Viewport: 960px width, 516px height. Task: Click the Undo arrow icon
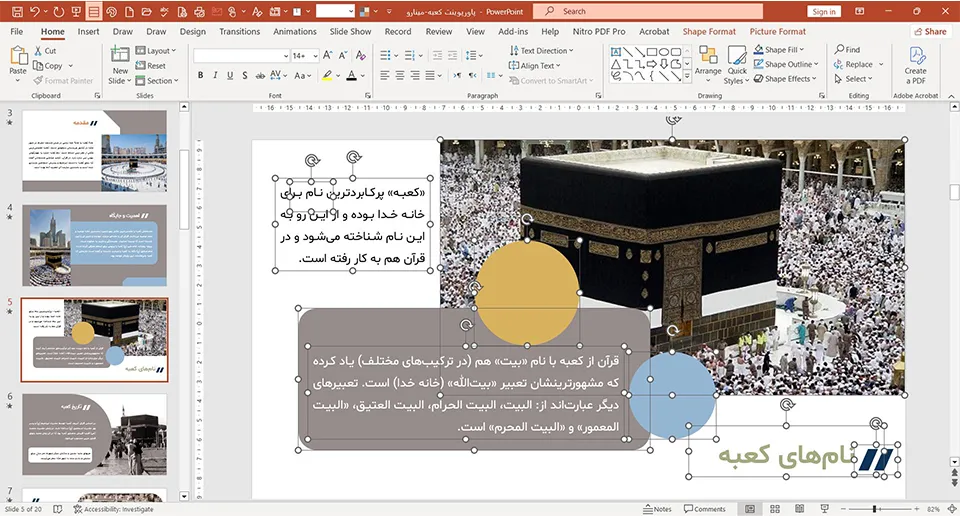click(35, 11)
